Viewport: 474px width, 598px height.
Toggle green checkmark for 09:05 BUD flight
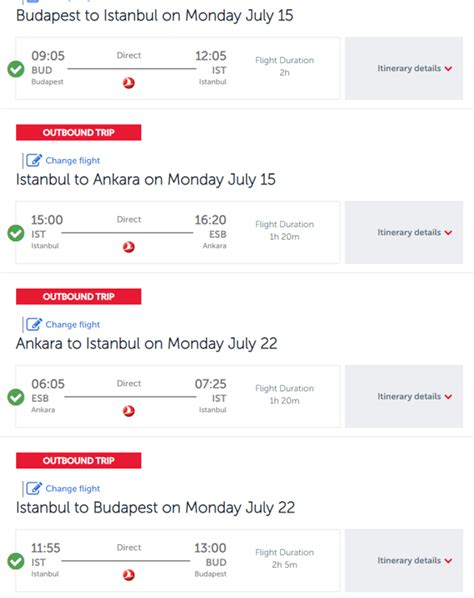tap(16, 69)
